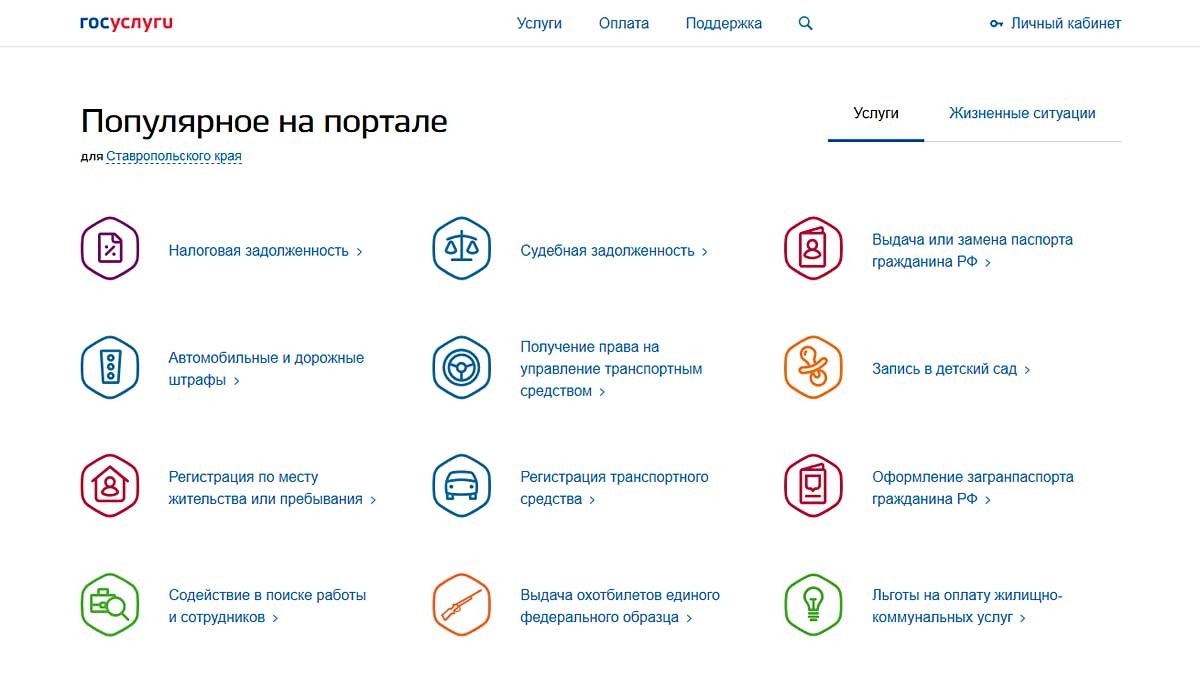Select the house icon for регистрация по месту жительства

110,485
